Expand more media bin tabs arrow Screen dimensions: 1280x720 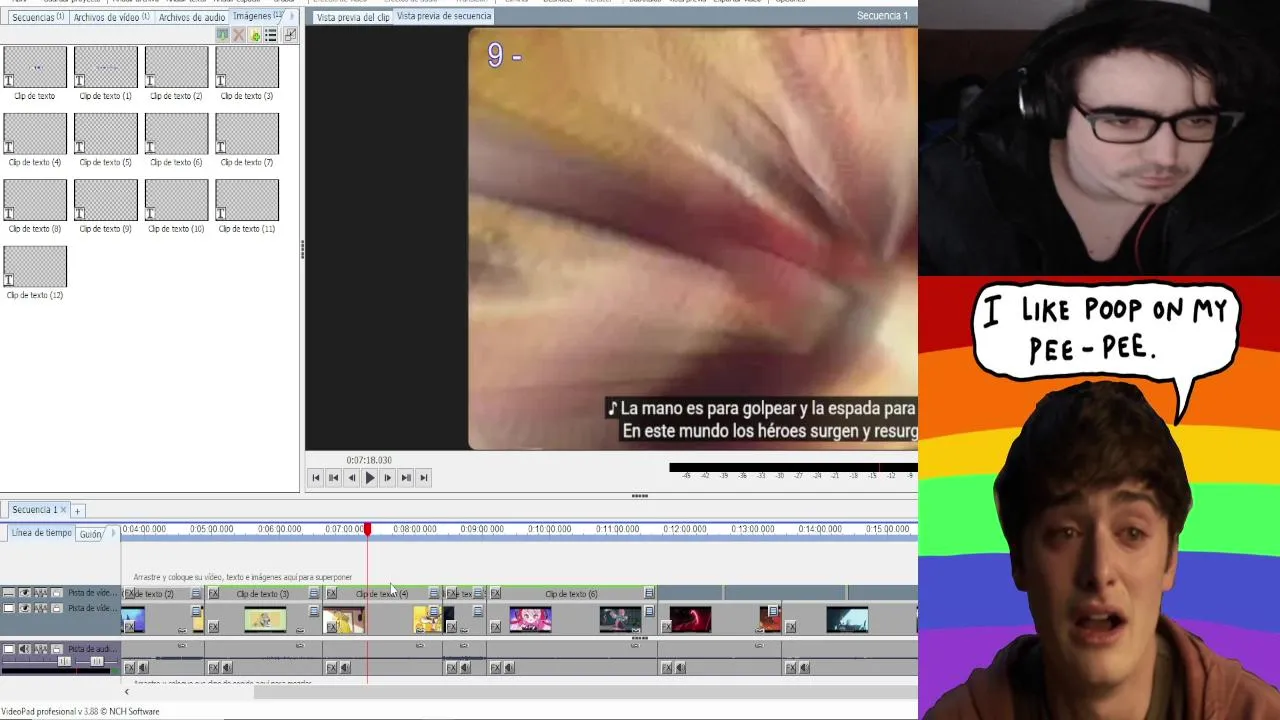(292, 16)
